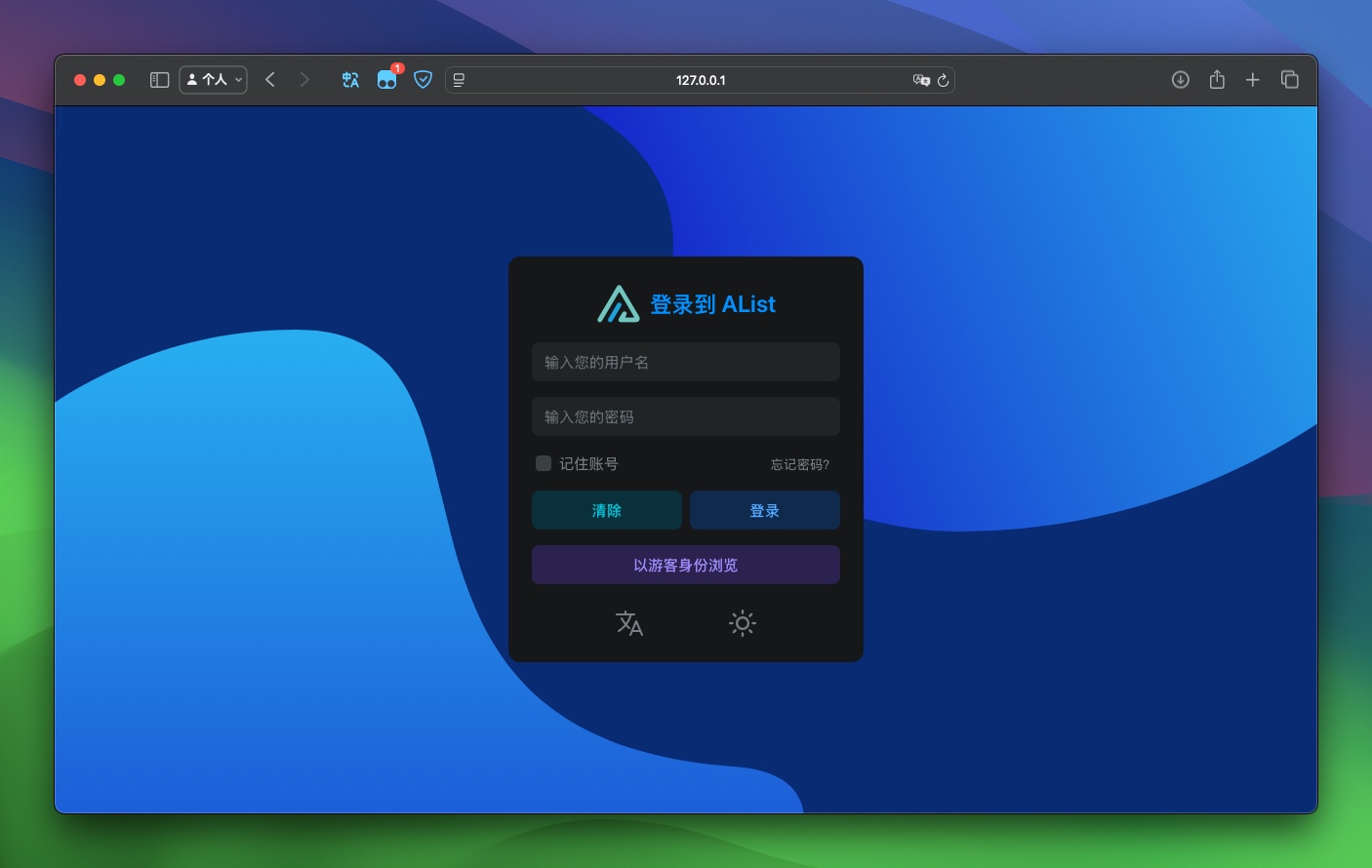Open the extension with red badge

[x=387, y=78]
